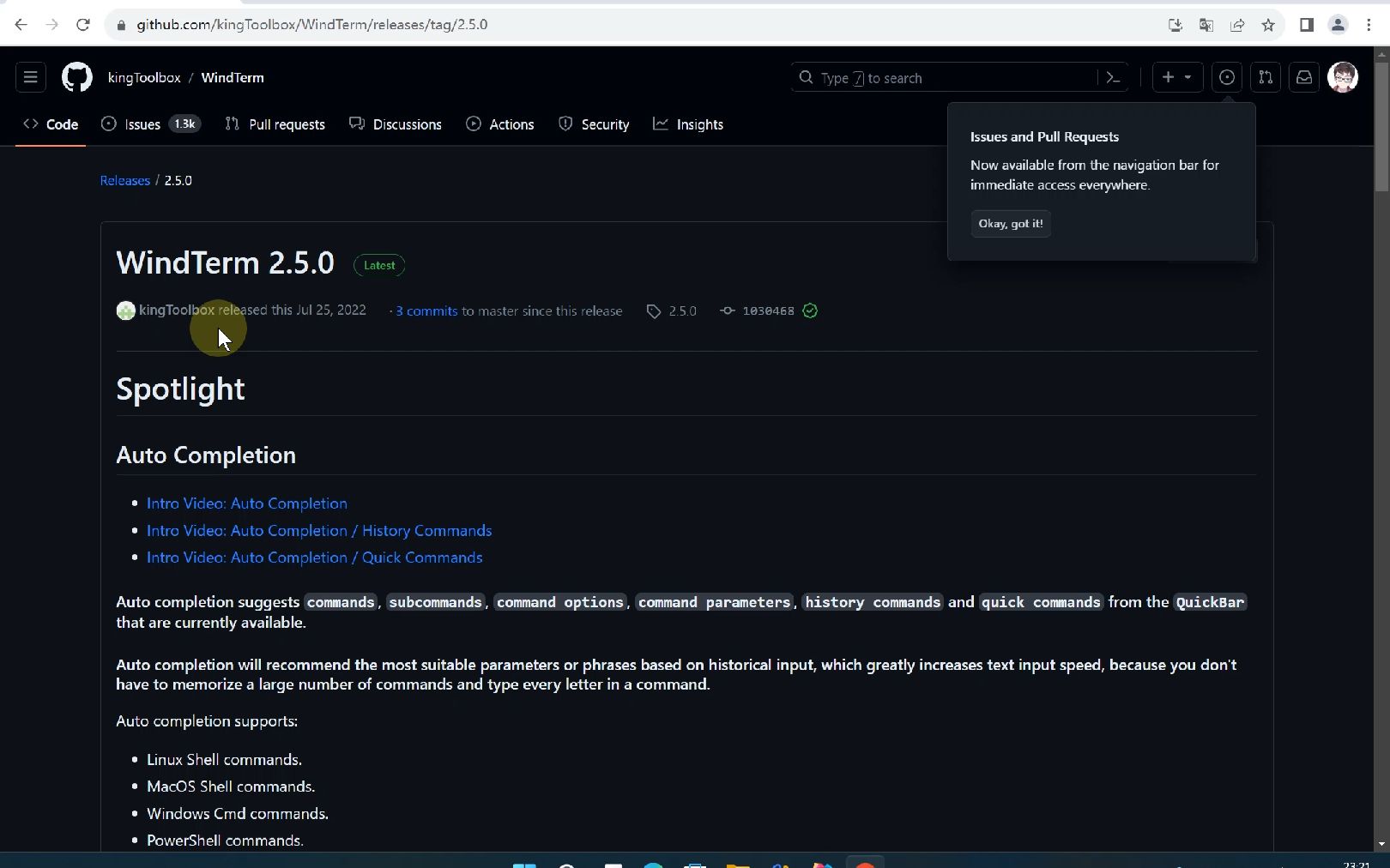The width and height of the screenshot is (1390, 868).
Task: Click the scrollbar down arrow
Action: 1381,844
